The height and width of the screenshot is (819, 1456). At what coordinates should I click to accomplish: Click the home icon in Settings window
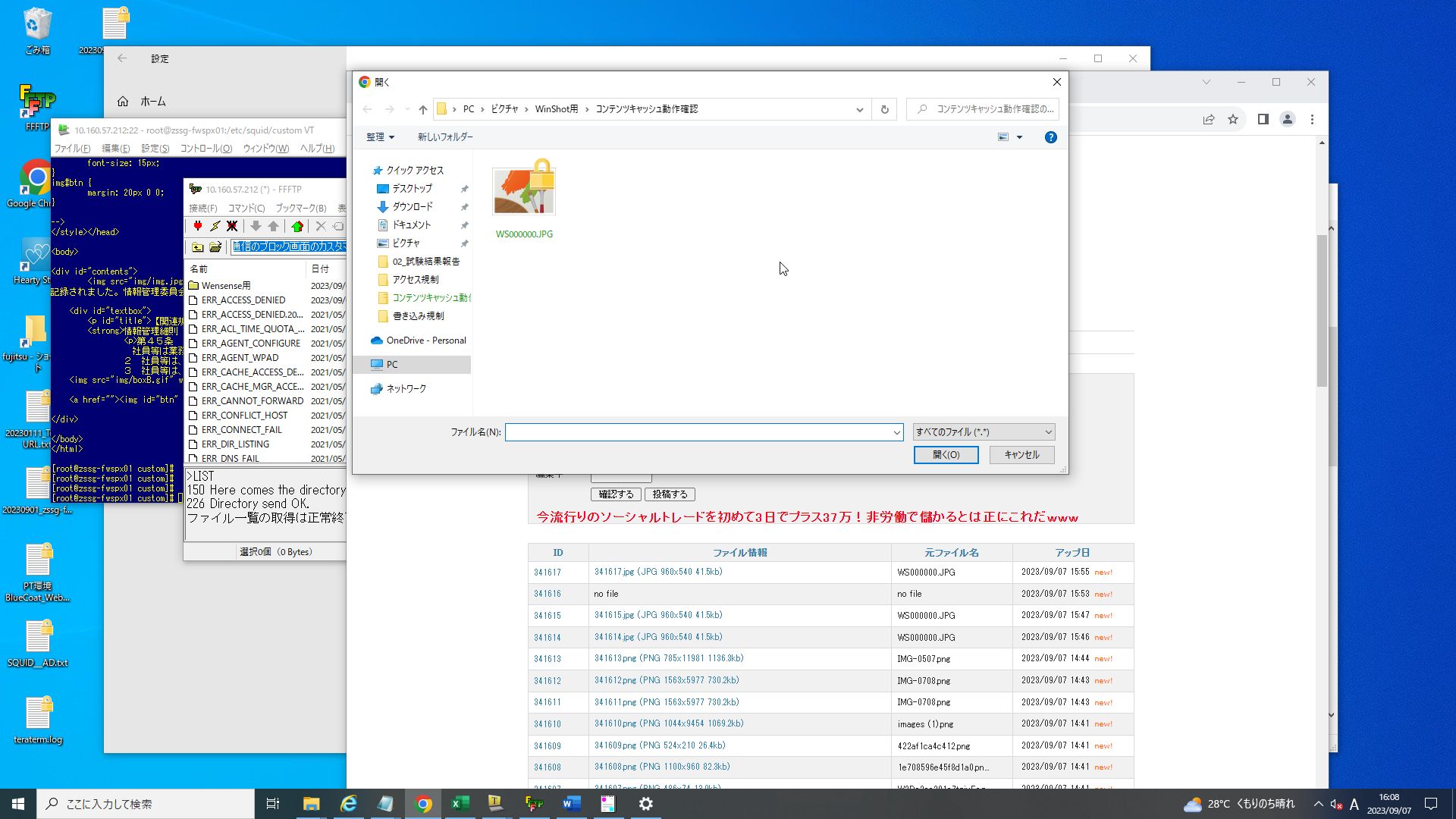point(123,101)
